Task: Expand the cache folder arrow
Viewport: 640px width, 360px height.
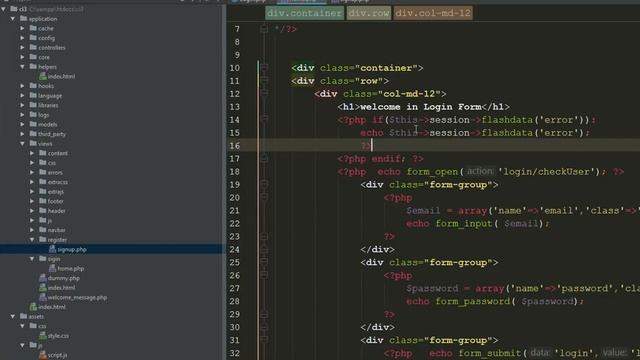Action: pyautogui.click(x=22, y=28)
